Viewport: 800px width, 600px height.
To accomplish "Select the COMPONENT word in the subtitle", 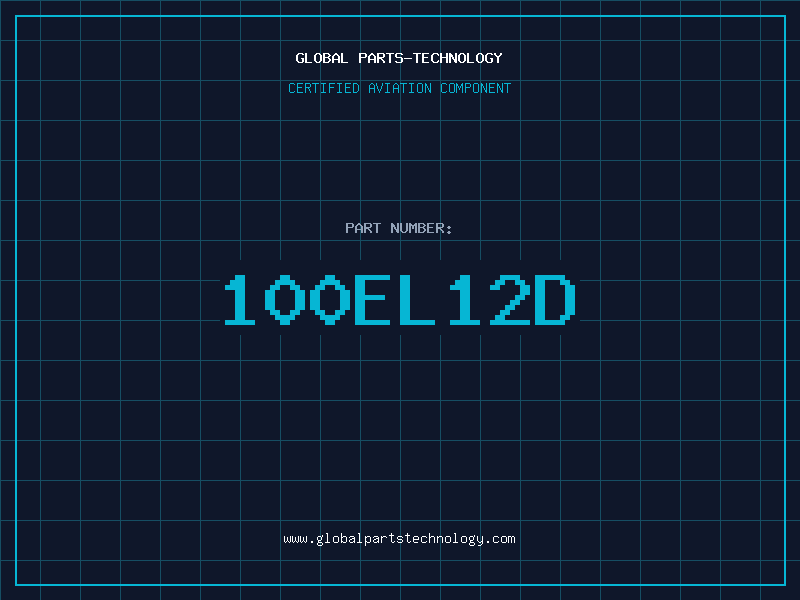I will 476,88.
